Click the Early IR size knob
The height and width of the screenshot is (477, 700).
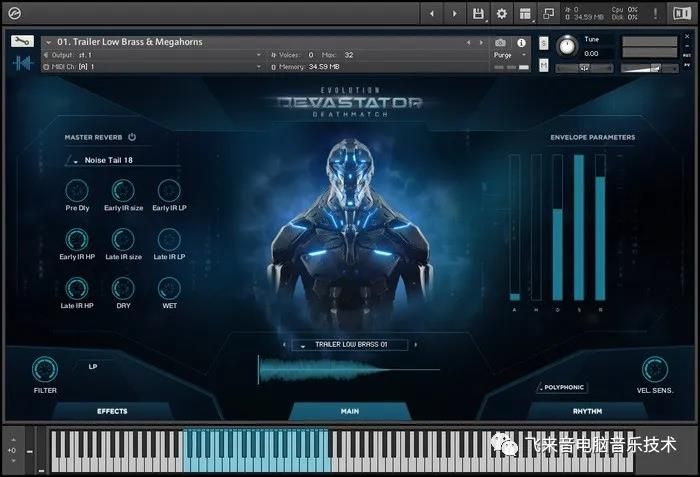pyautogui.click(x=123, y=191)
